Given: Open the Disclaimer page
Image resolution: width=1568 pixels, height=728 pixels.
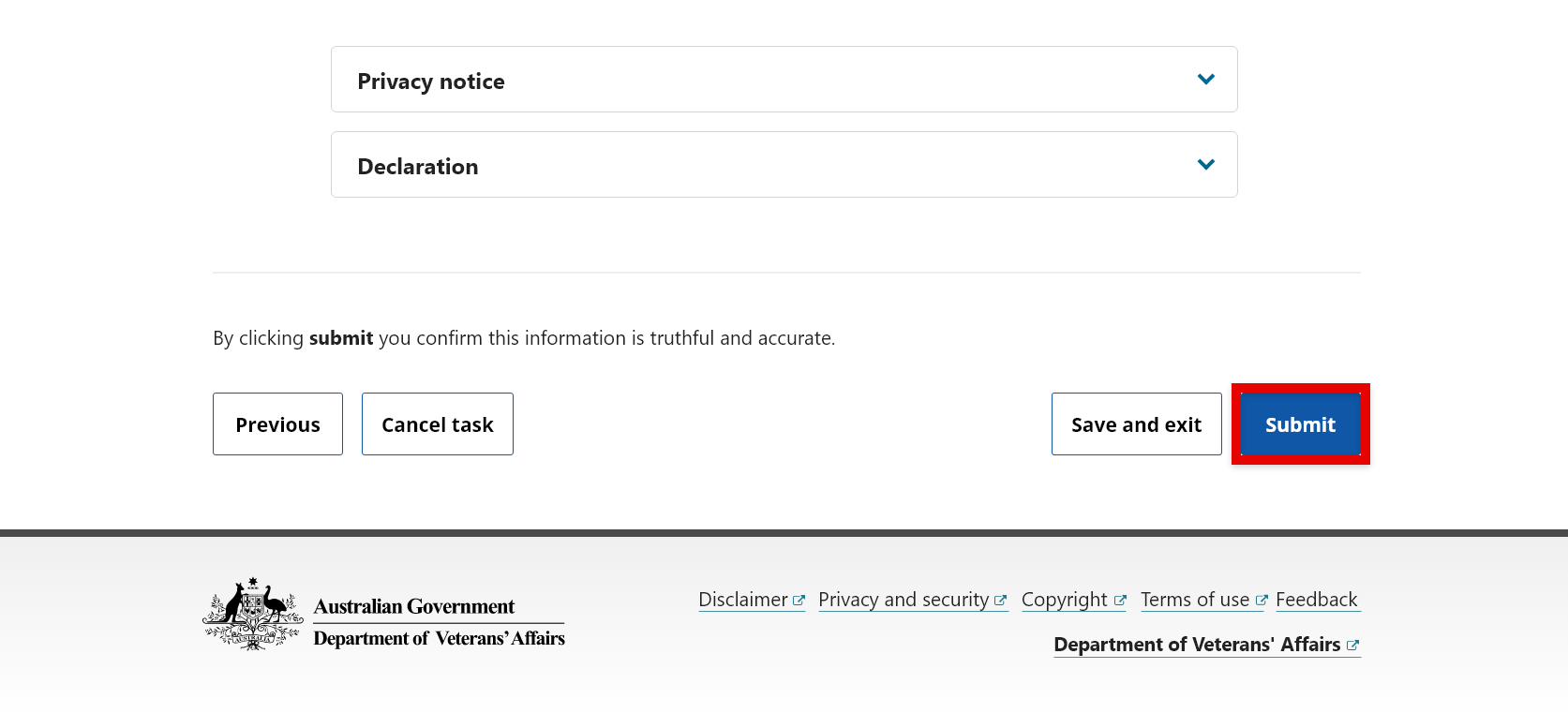Looking at the screenshot, I should [743, 600].
